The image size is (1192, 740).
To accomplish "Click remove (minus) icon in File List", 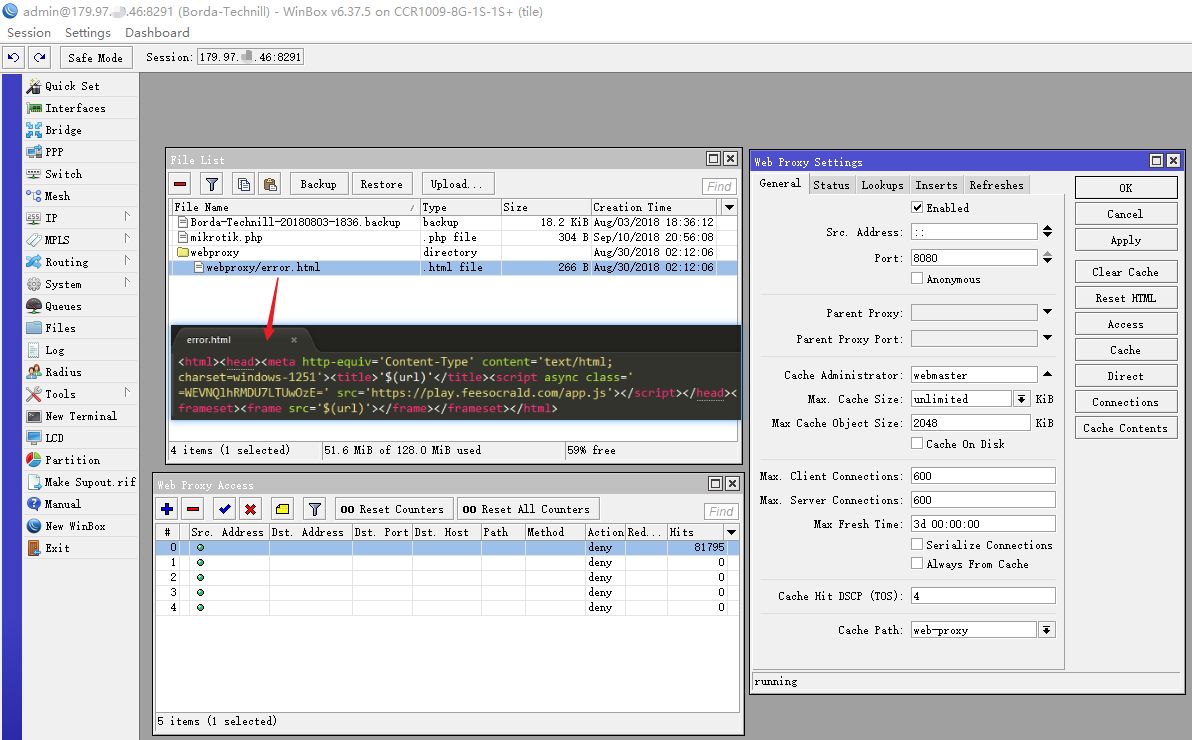I will (x=181, y=184).
